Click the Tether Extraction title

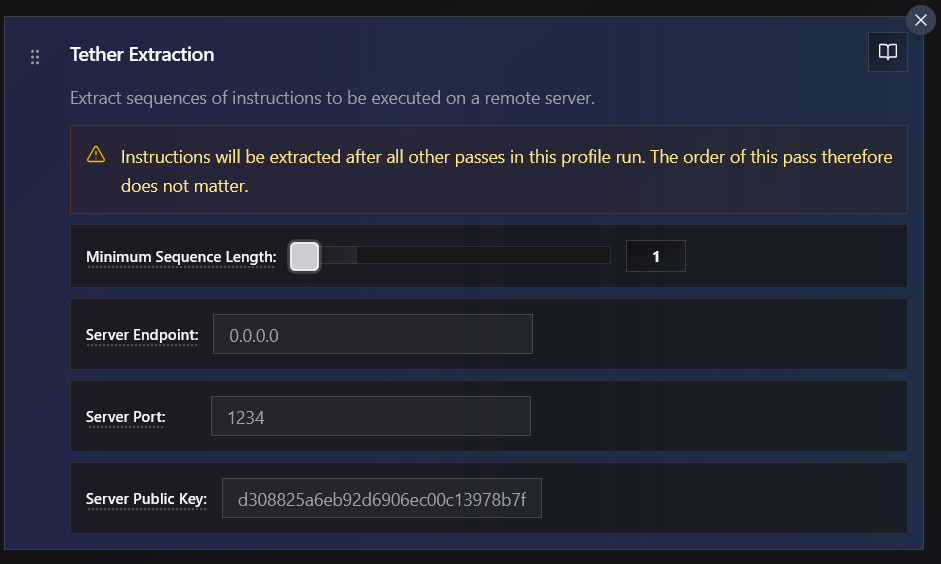point(142,54)
